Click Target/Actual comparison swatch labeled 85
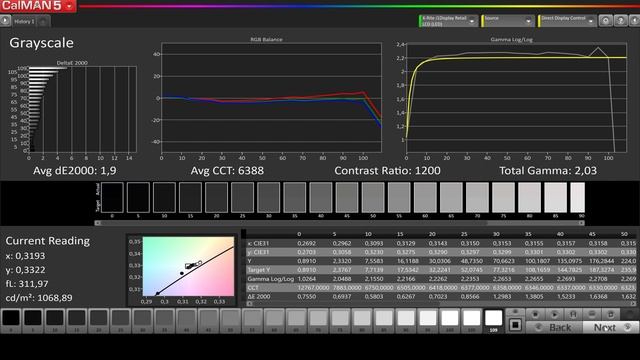The height and width of the screenshot is (360, 640). click(x=556, y=198)
